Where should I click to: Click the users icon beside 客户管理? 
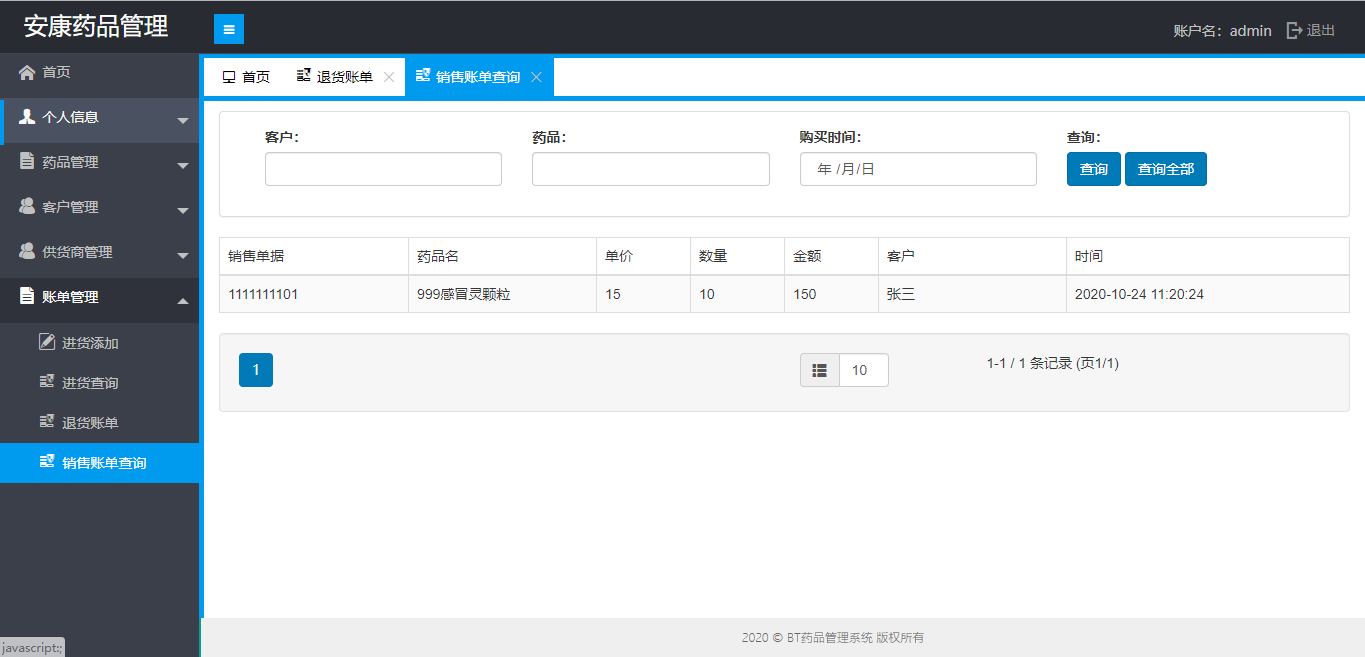[27, 206]
